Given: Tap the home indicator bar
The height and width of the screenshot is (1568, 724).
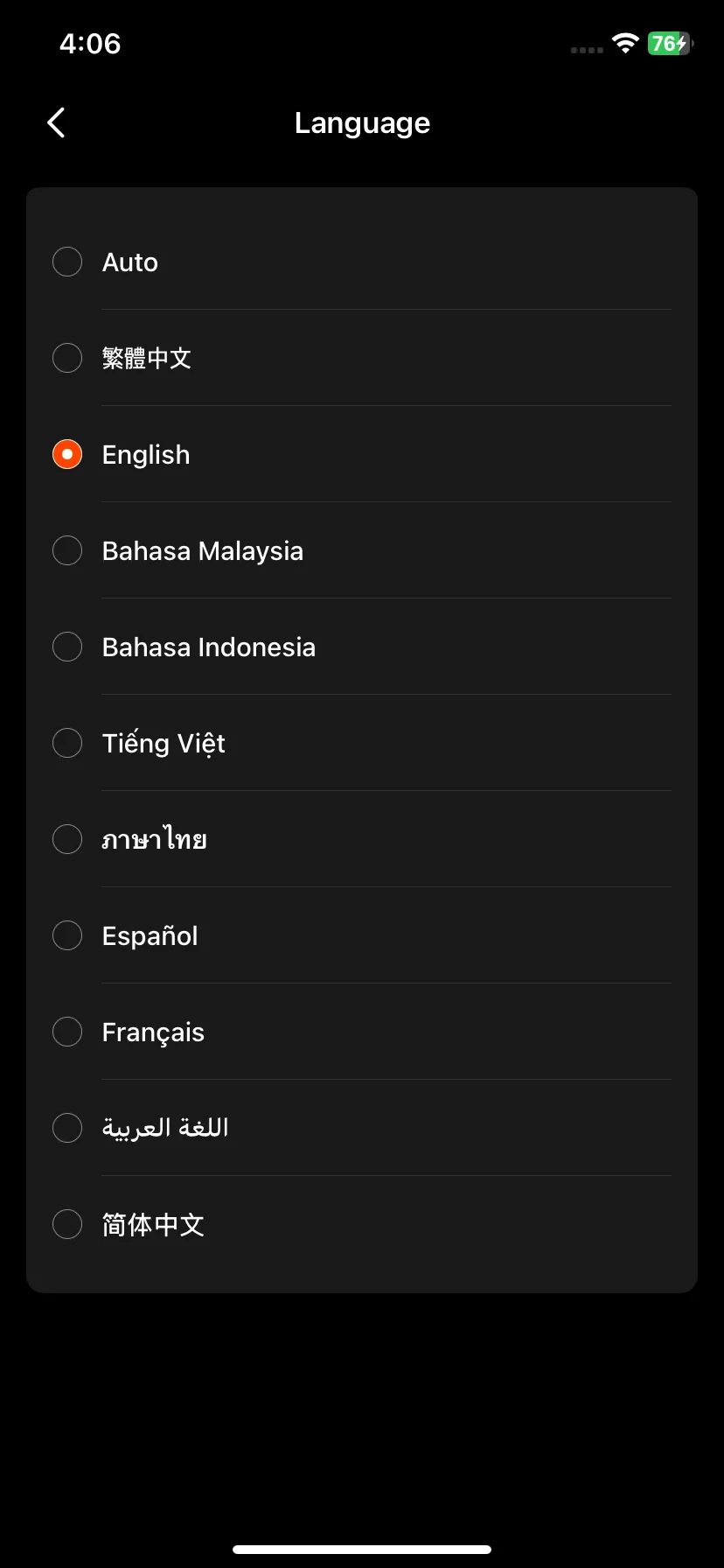Looking at the screenshot, I should 362,1550.
